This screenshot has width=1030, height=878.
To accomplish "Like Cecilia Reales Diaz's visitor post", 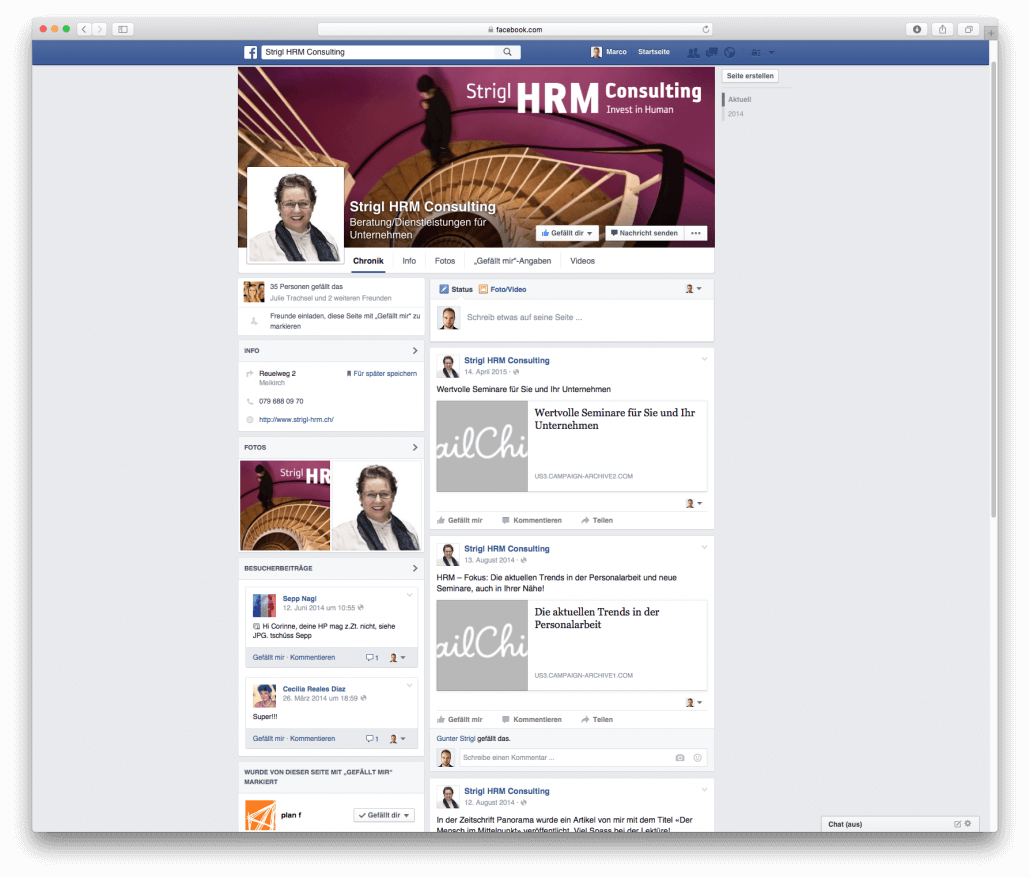I will pos(269,739).
